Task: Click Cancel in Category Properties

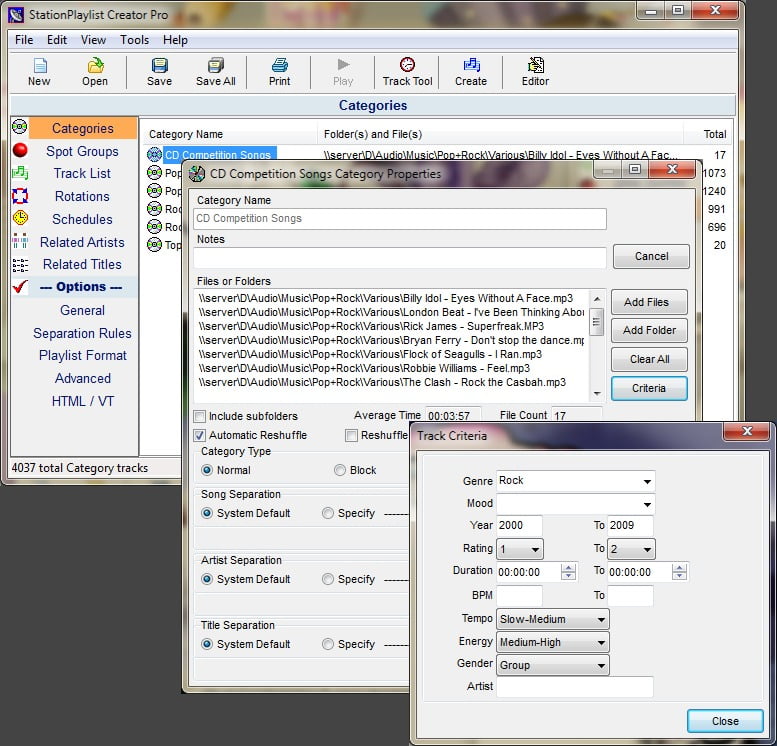Action: [x=651, y=256]
